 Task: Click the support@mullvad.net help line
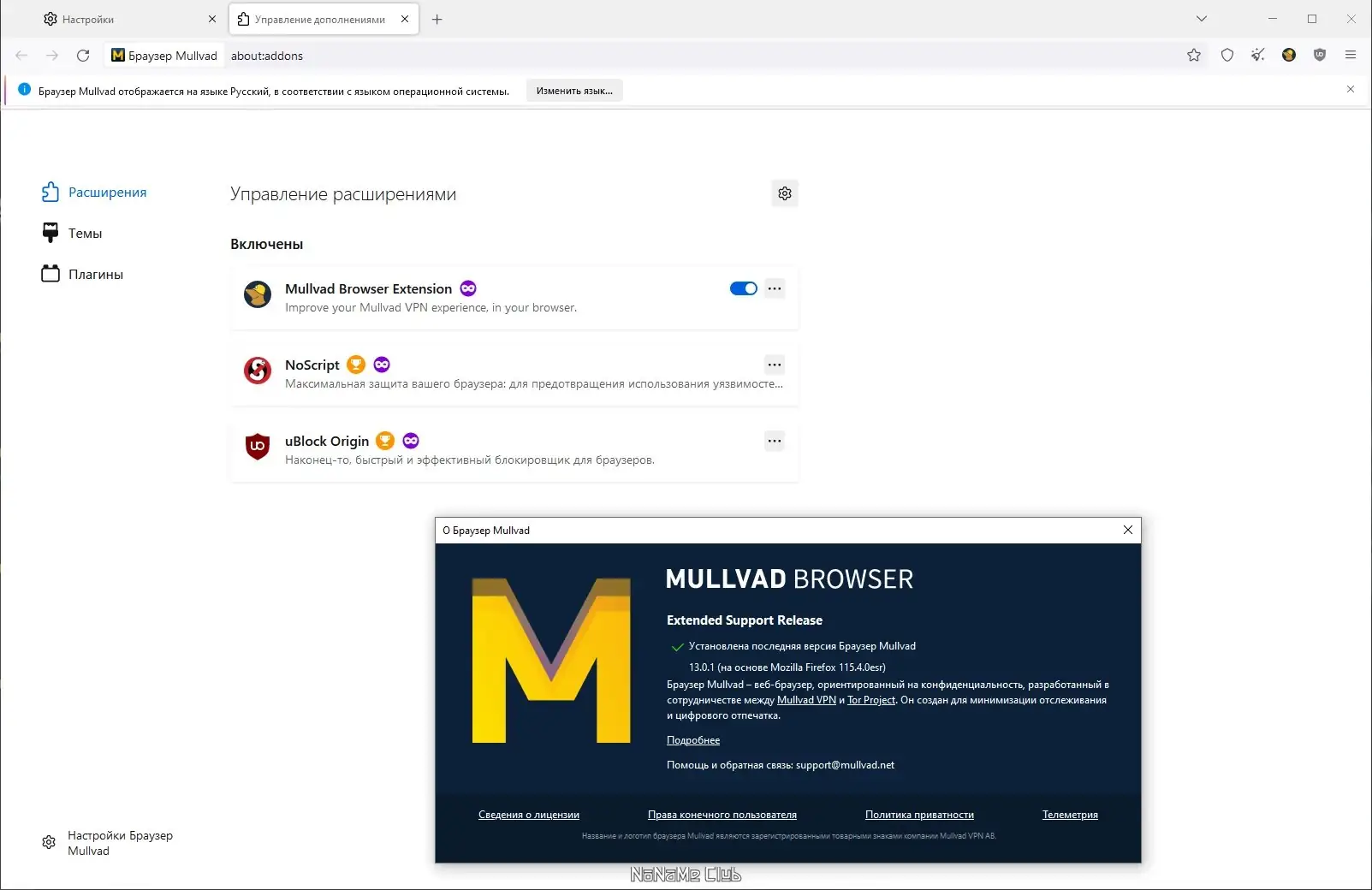pos(781,765)
